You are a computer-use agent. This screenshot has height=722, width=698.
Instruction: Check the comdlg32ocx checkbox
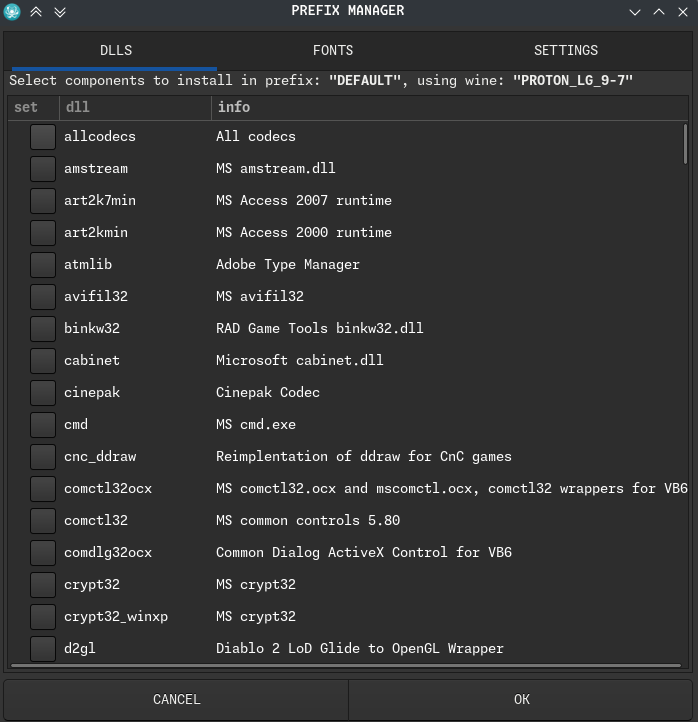click(x=43, y=553)
